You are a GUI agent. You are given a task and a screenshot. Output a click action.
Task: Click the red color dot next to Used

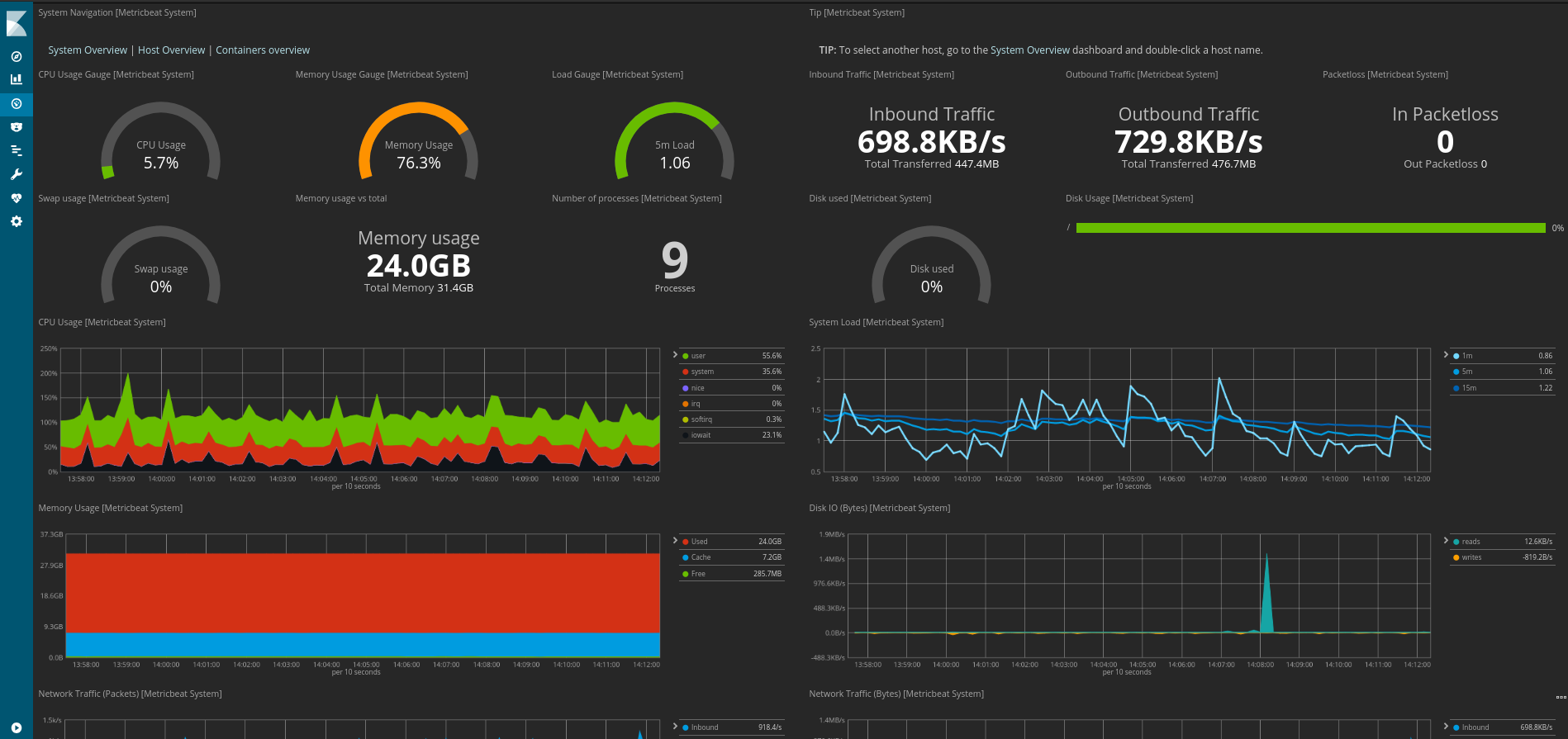pos(686,542)
